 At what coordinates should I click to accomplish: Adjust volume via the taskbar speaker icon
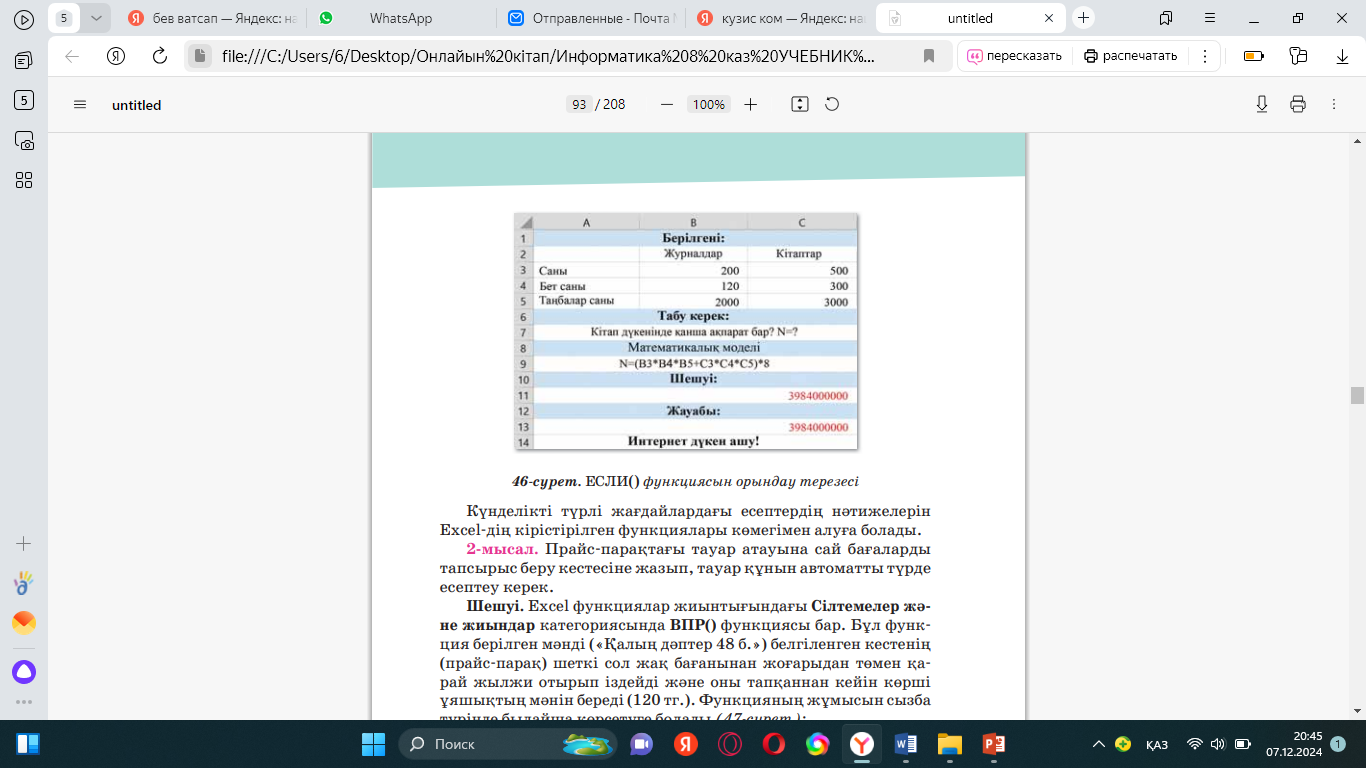point(1217,744)
